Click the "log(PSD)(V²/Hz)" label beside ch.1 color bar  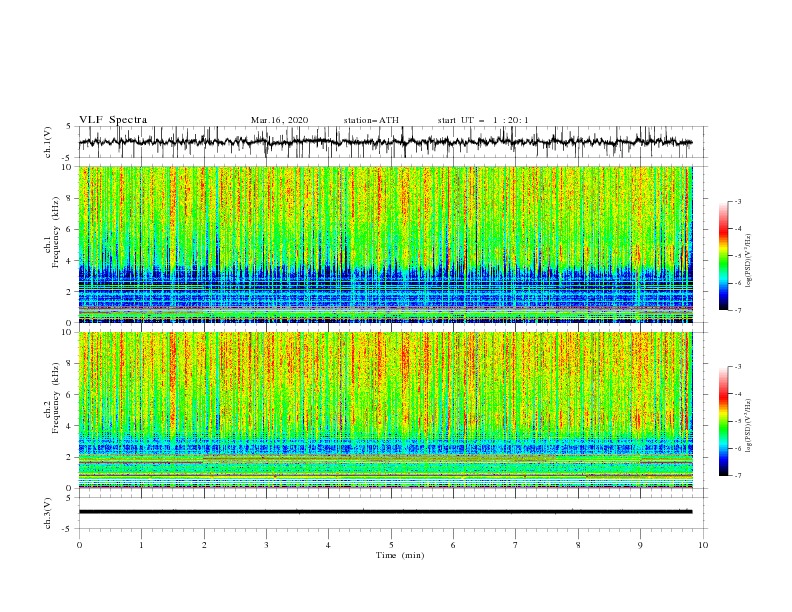tap(749, 261)
